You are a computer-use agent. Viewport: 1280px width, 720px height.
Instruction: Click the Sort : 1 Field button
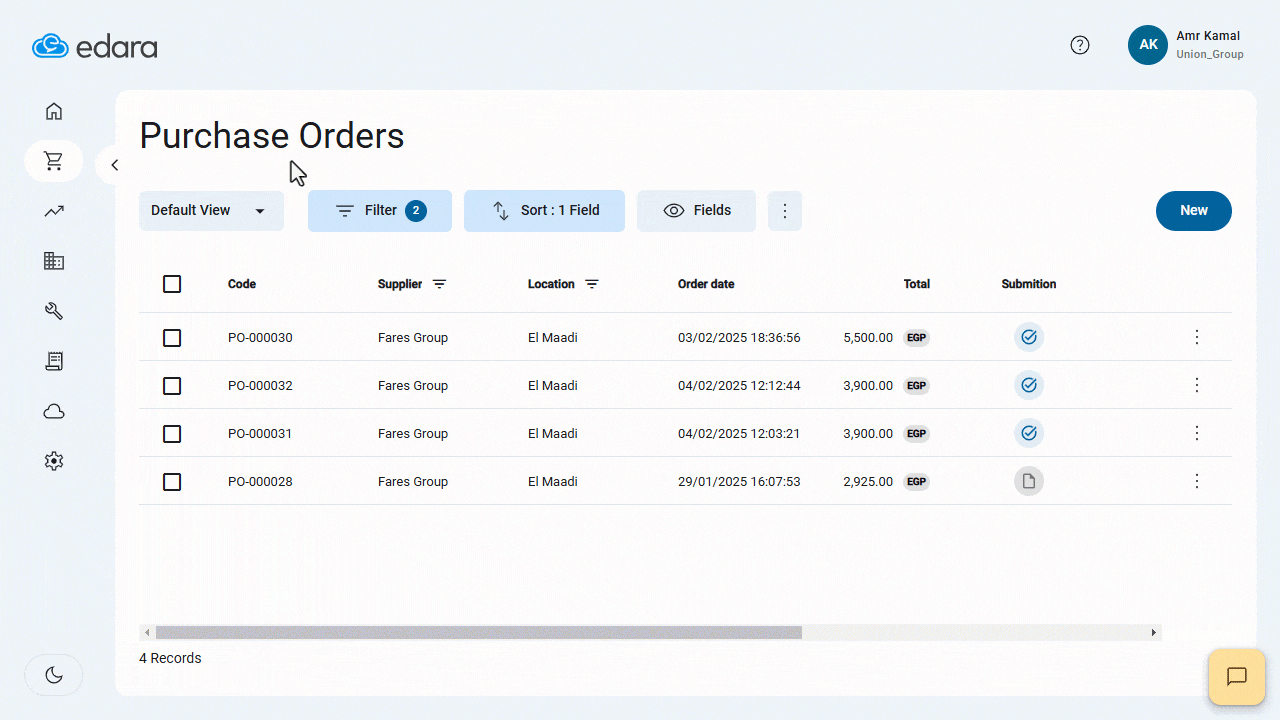544,211
